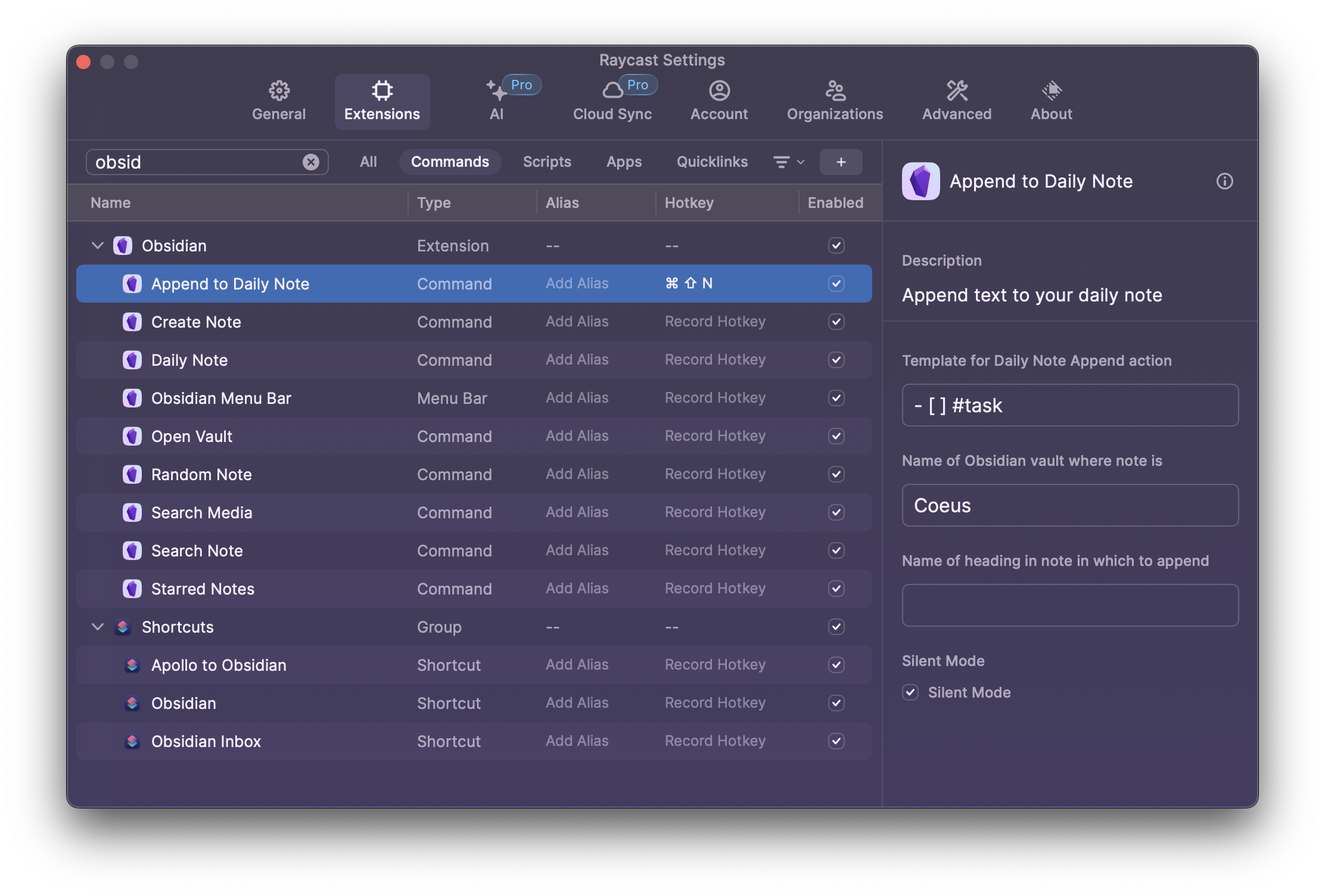Filter by Quicklinks
This screenshot has height=896, width=1325.
(712, 162)
